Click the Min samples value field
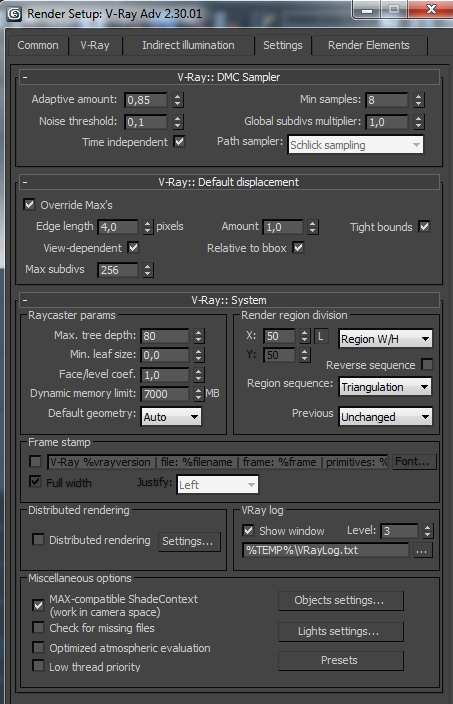This screenshot has width=453, height=704. tap(387, 100)
